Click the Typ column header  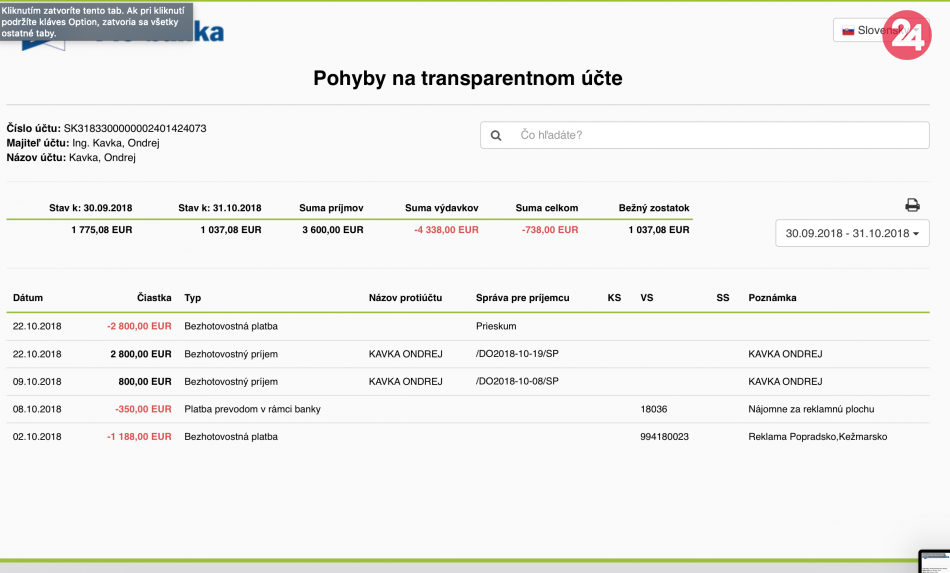[x=193, y=298]
